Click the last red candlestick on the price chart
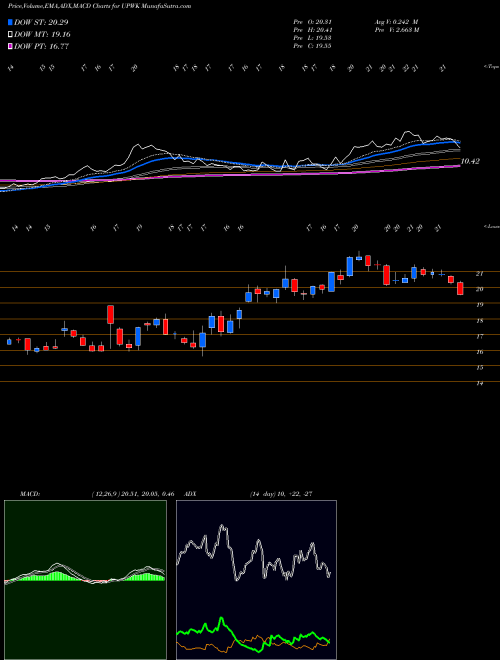 coord(460,288)
